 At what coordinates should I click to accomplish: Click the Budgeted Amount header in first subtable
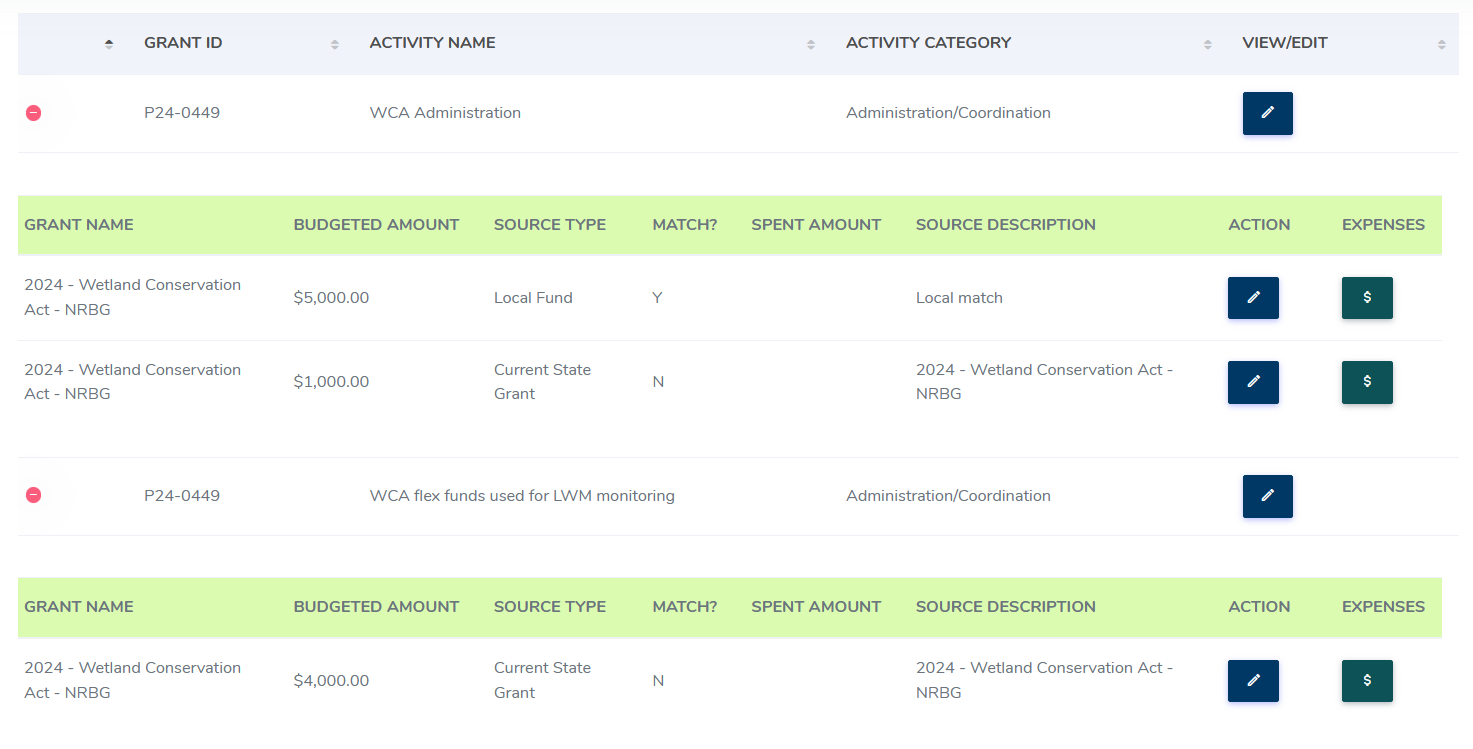point(376,225)
